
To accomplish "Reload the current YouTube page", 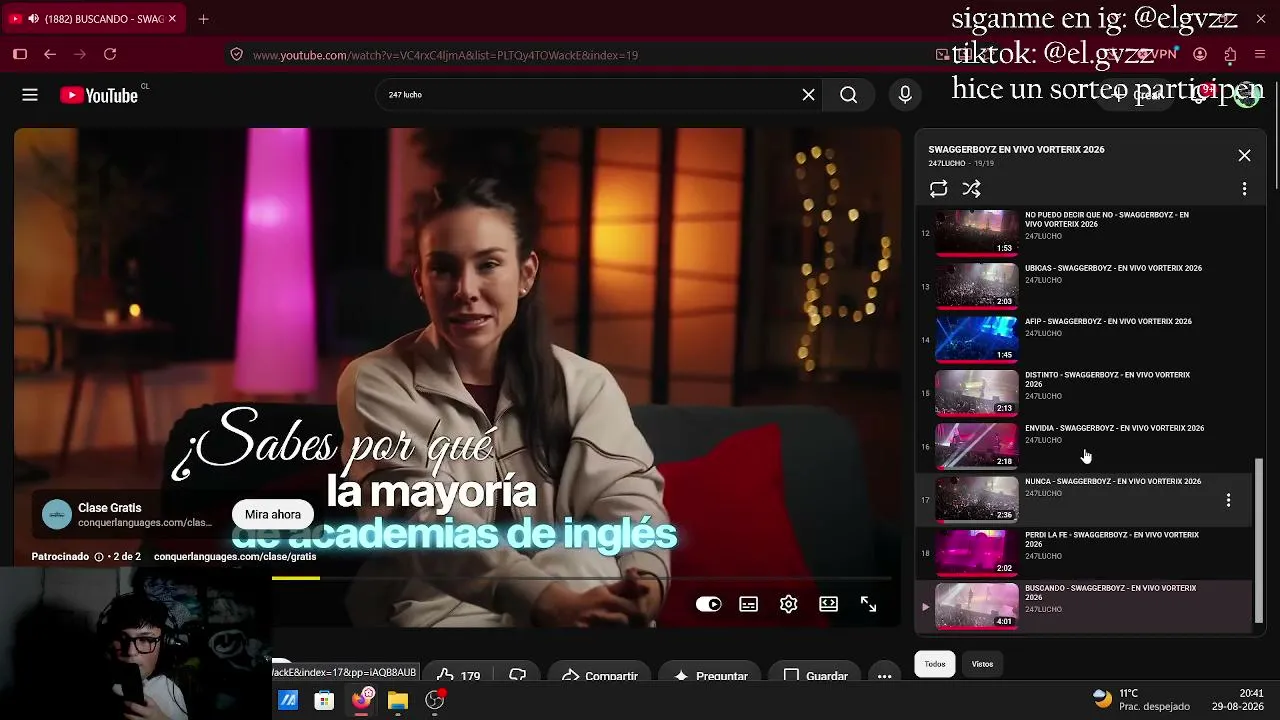I will [110, 54].
